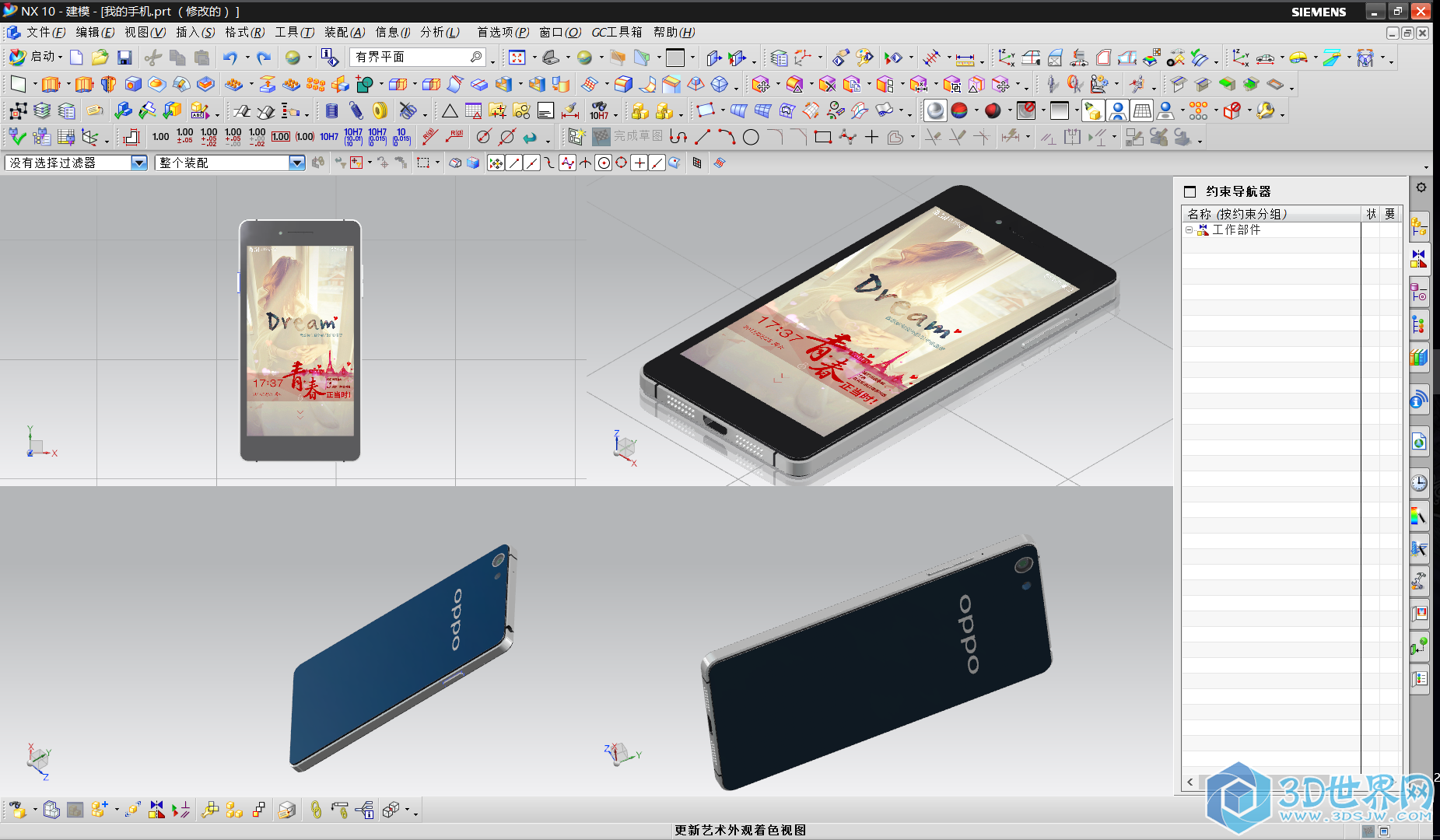
Task: Open the GC工具箱 menu
Action: click(617, 32)
